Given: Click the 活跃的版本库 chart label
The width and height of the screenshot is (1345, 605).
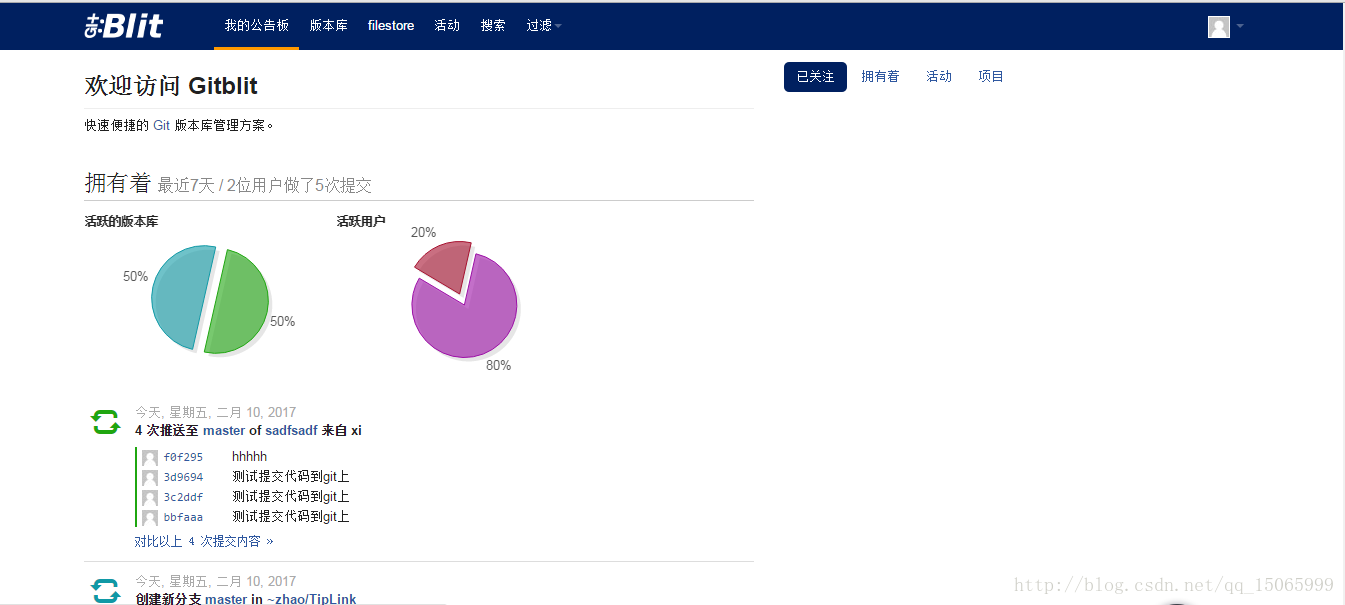Looking at the screenshot, I should pos(121,222).
